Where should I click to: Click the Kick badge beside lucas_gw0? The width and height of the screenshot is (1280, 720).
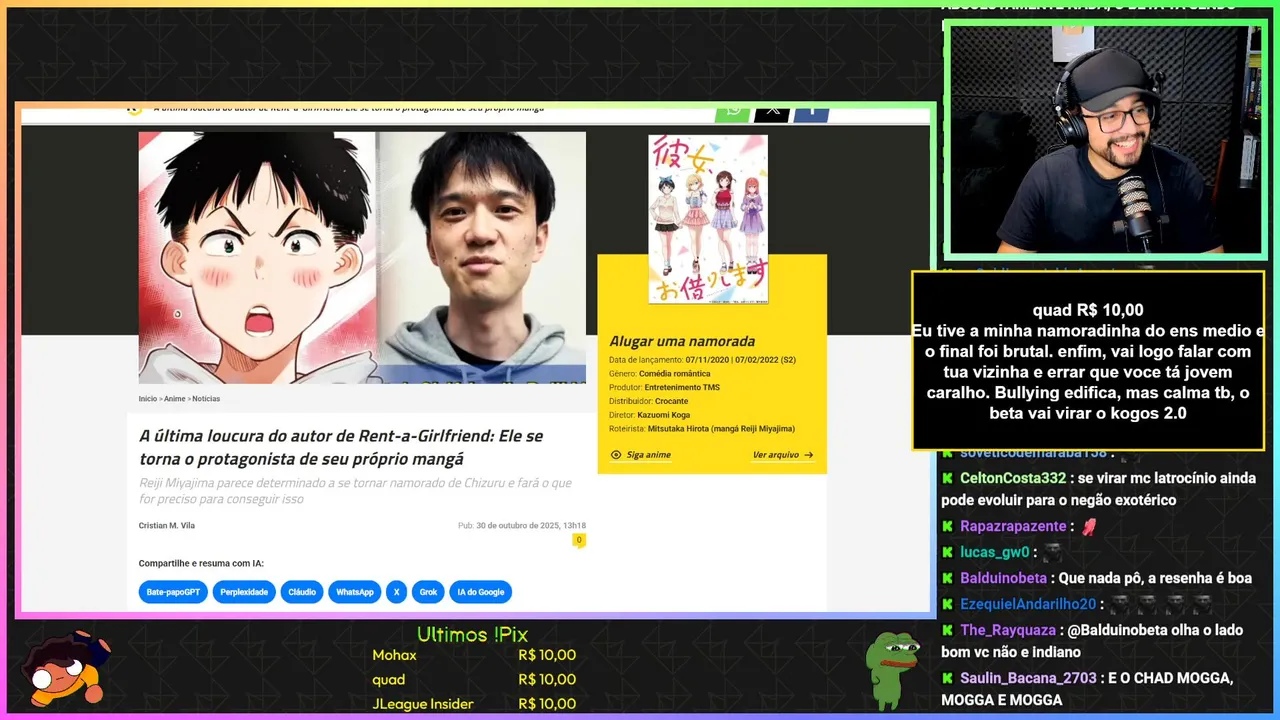coord(947,552)
